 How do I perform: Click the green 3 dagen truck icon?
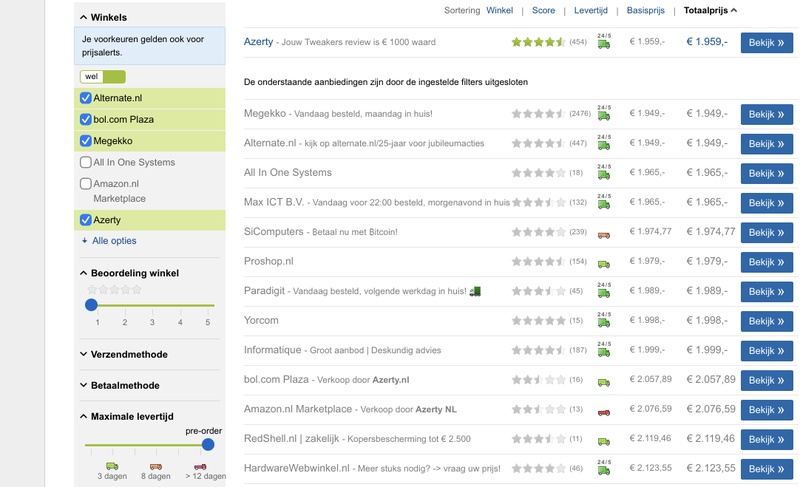pos(112,466)
